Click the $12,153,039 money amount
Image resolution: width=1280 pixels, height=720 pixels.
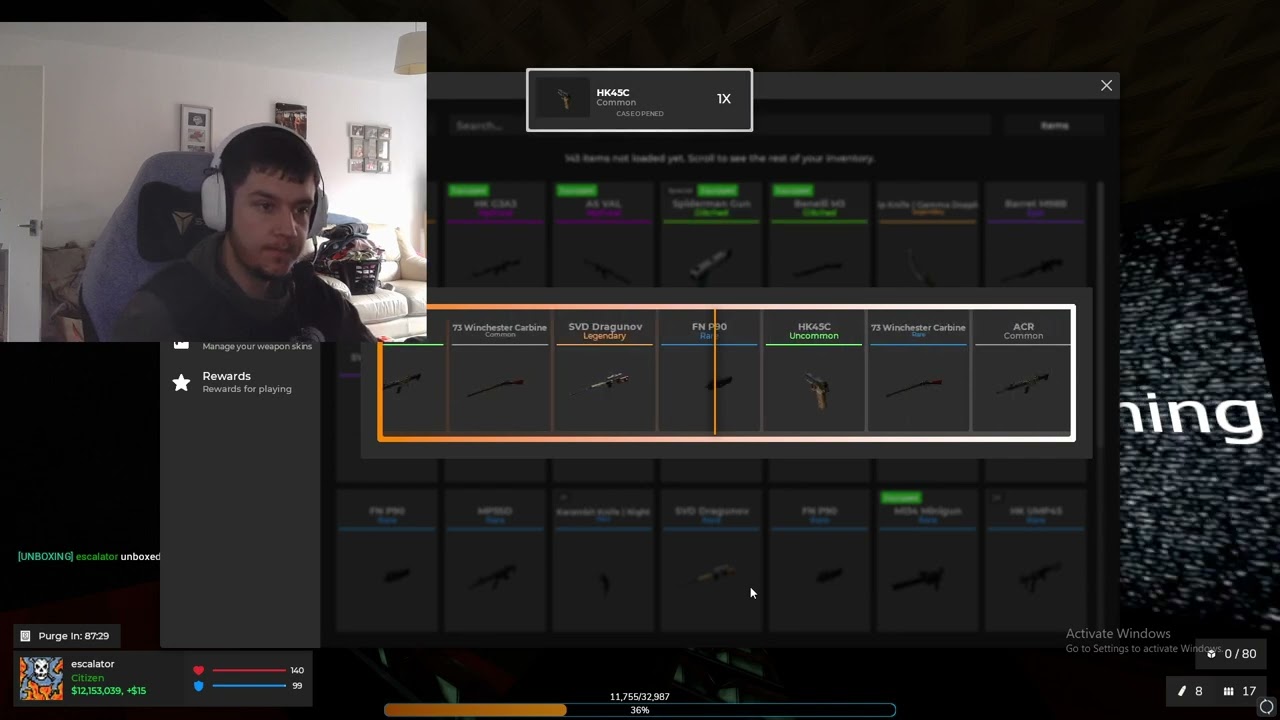[96, 691]
